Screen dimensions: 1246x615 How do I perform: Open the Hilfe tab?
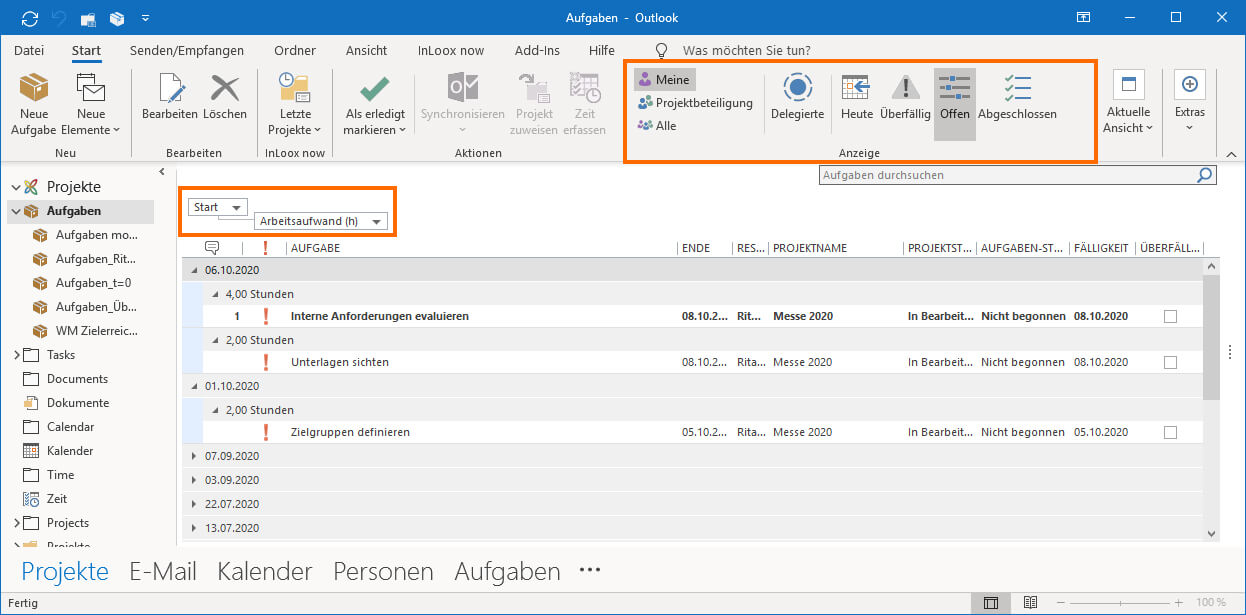[602, 50]
